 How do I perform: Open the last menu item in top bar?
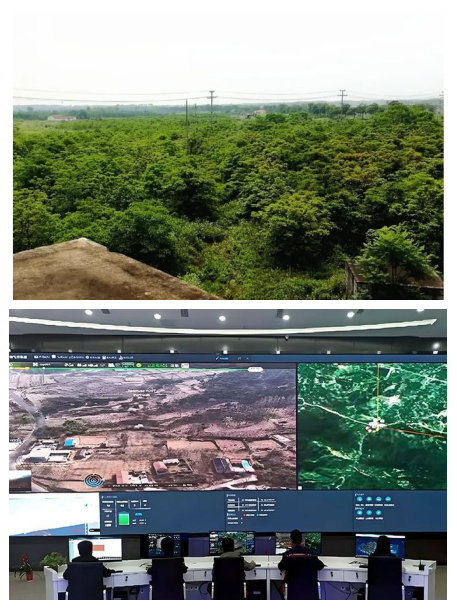[x=126, y=357]
